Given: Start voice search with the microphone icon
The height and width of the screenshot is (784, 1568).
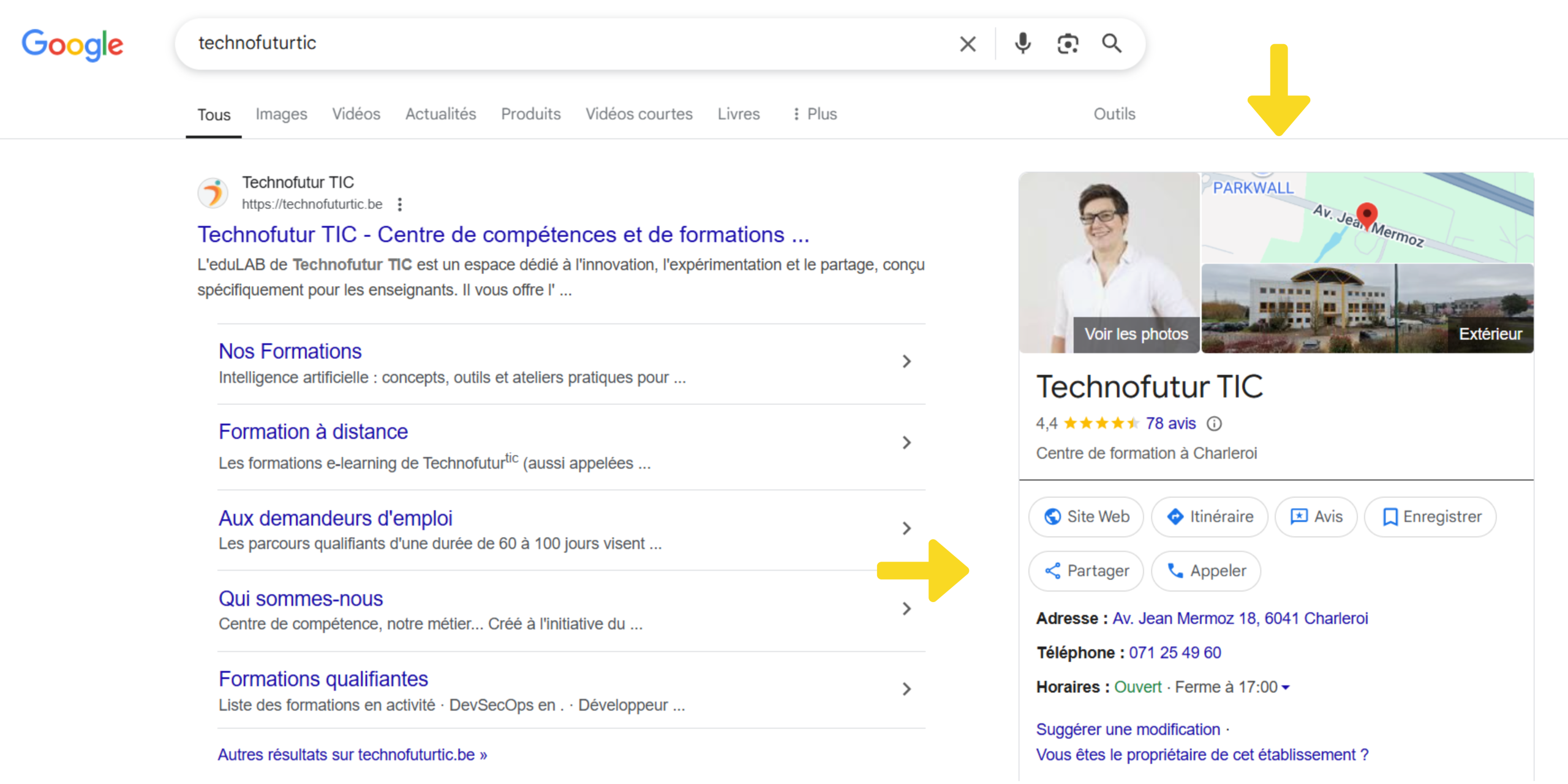Looking at the screenshot, I should pos(1022,43).
